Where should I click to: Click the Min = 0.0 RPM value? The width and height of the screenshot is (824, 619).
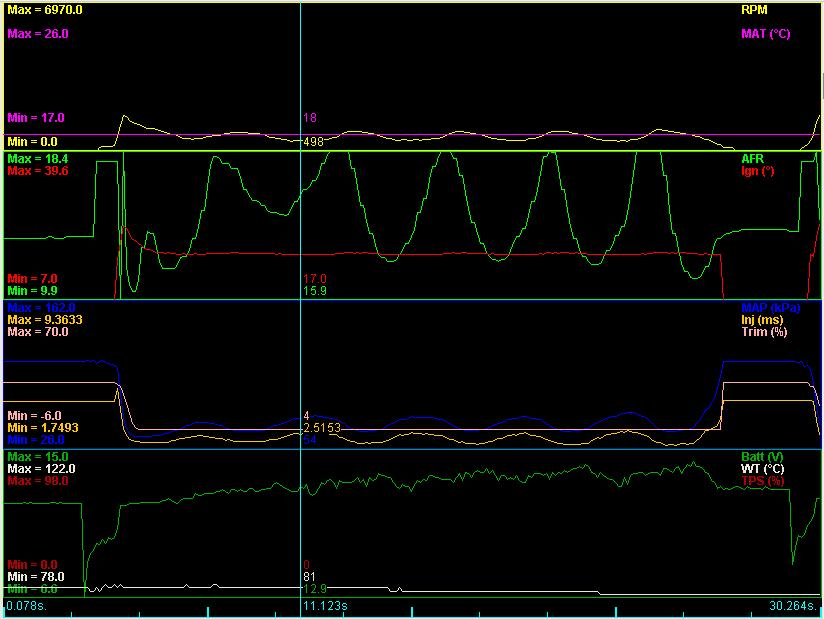[x=33, y=142]
